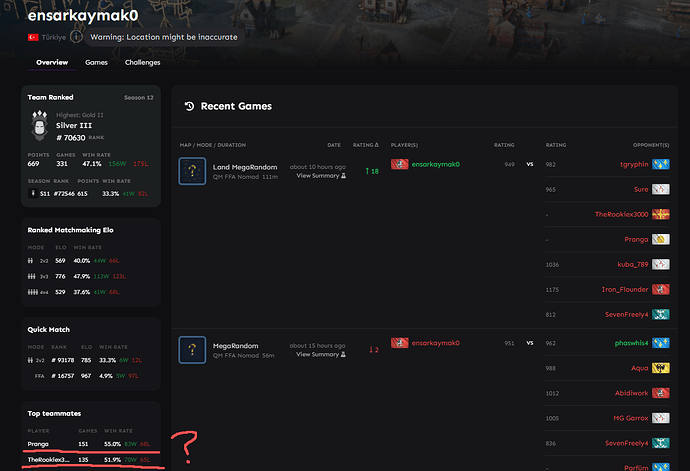Viewport: 690px width, 471px height.
Task: Select the Overview tab
Action: [x=52, y=62]
